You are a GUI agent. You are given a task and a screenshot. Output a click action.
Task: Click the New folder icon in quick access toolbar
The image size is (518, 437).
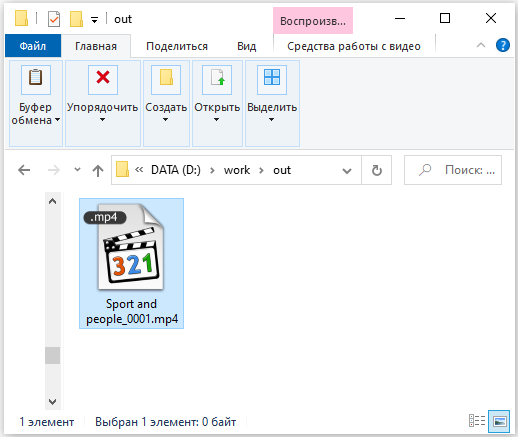(76, 19)
